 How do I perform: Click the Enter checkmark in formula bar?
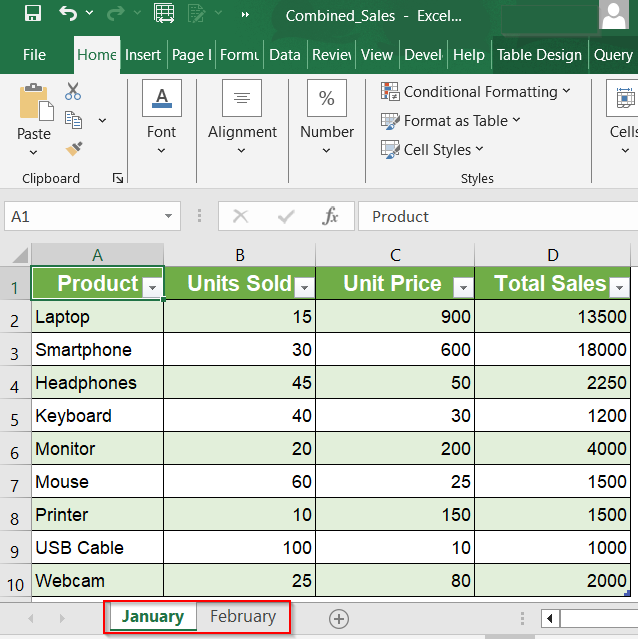tap(286, 216)
